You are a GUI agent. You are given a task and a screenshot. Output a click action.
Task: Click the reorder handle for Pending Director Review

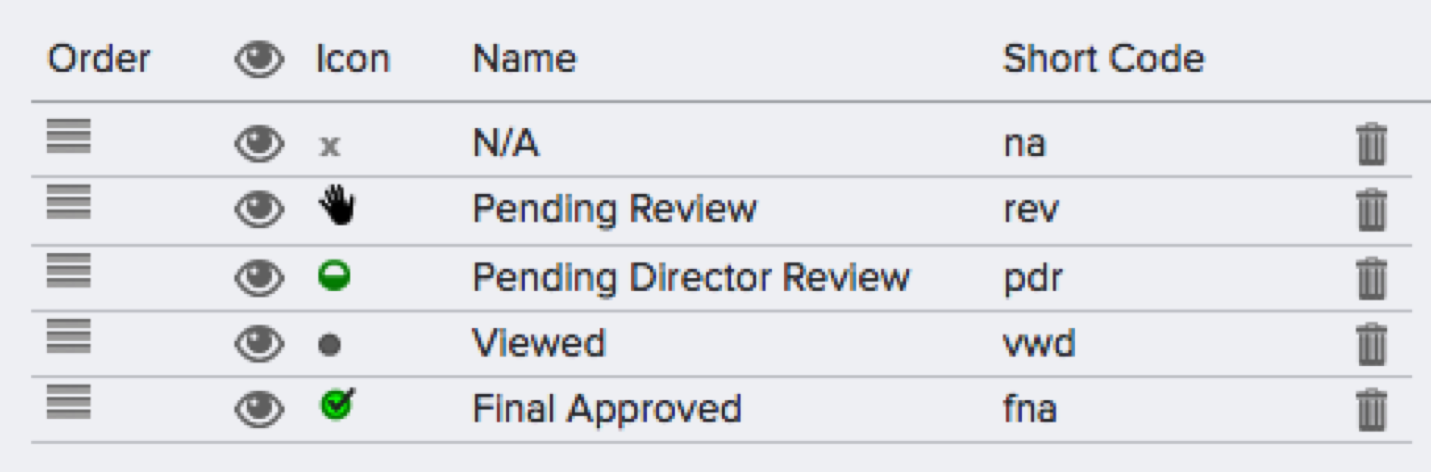[x=69, y=269]
